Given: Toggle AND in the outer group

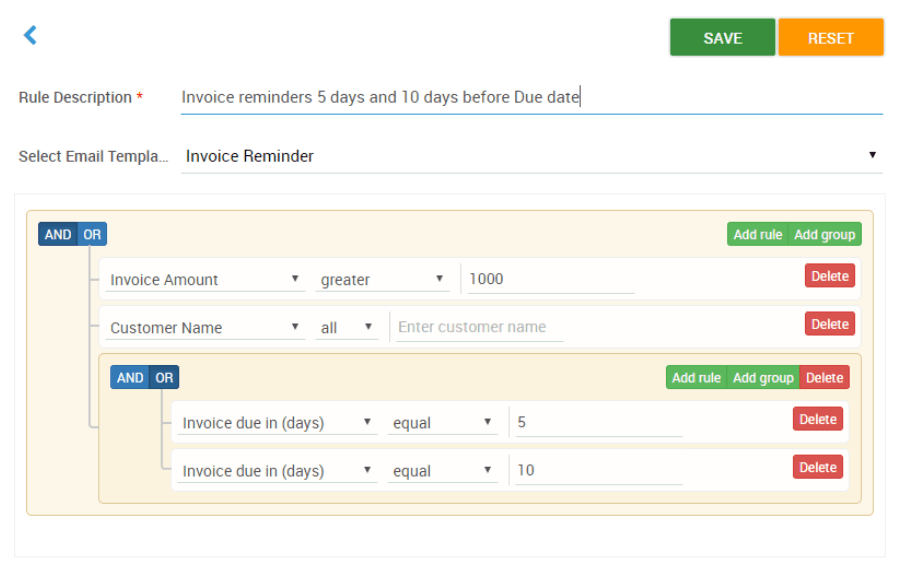Looking at the screenshot, I should [58, 234].
